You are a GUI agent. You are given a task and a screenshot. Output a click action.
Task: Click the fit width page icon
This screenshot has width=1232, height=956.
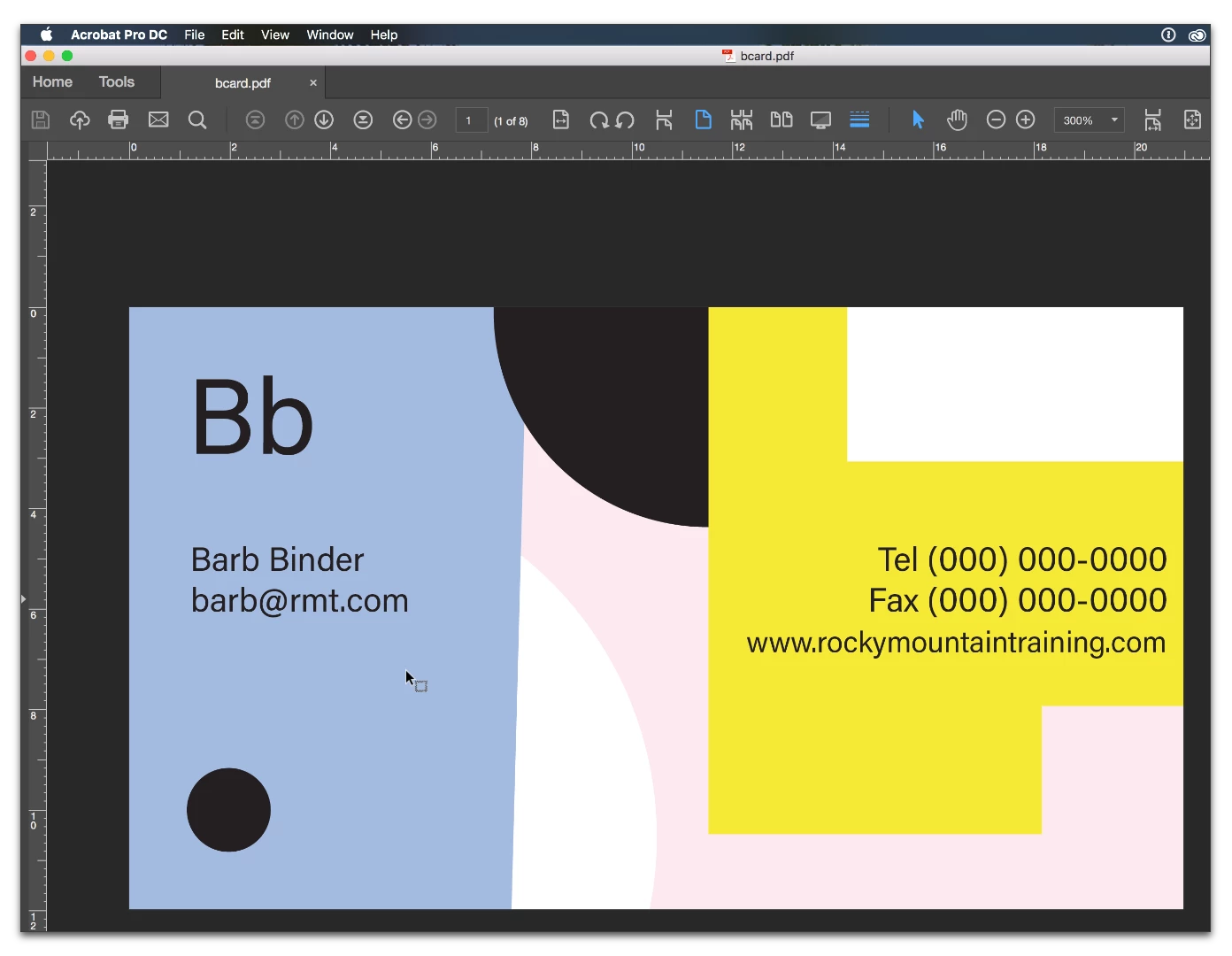(561, 119)
